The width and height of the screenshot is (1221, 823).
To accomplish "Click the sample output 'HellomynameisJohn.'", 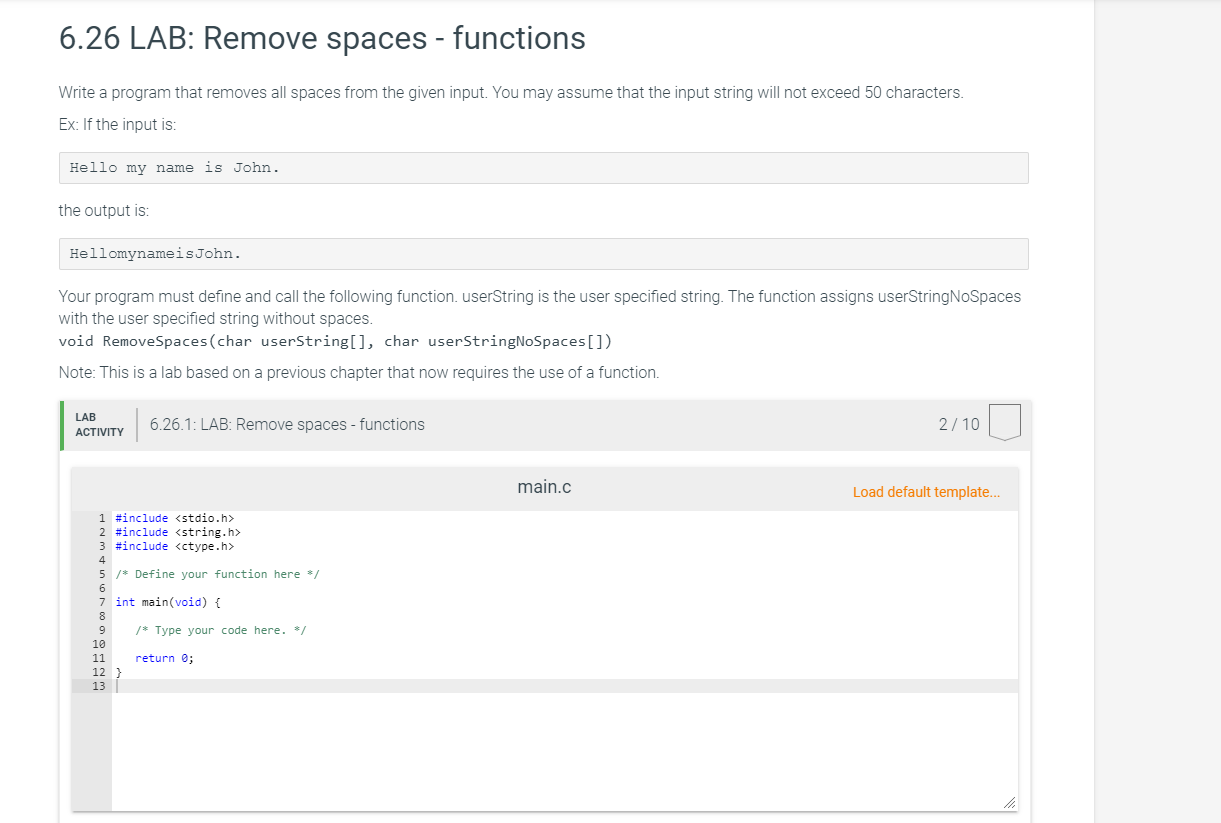I will 155,254.
